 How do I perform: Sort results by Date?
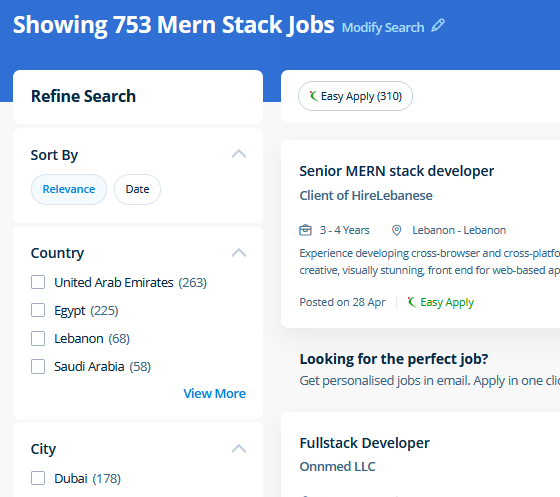(x=138, y=189)
